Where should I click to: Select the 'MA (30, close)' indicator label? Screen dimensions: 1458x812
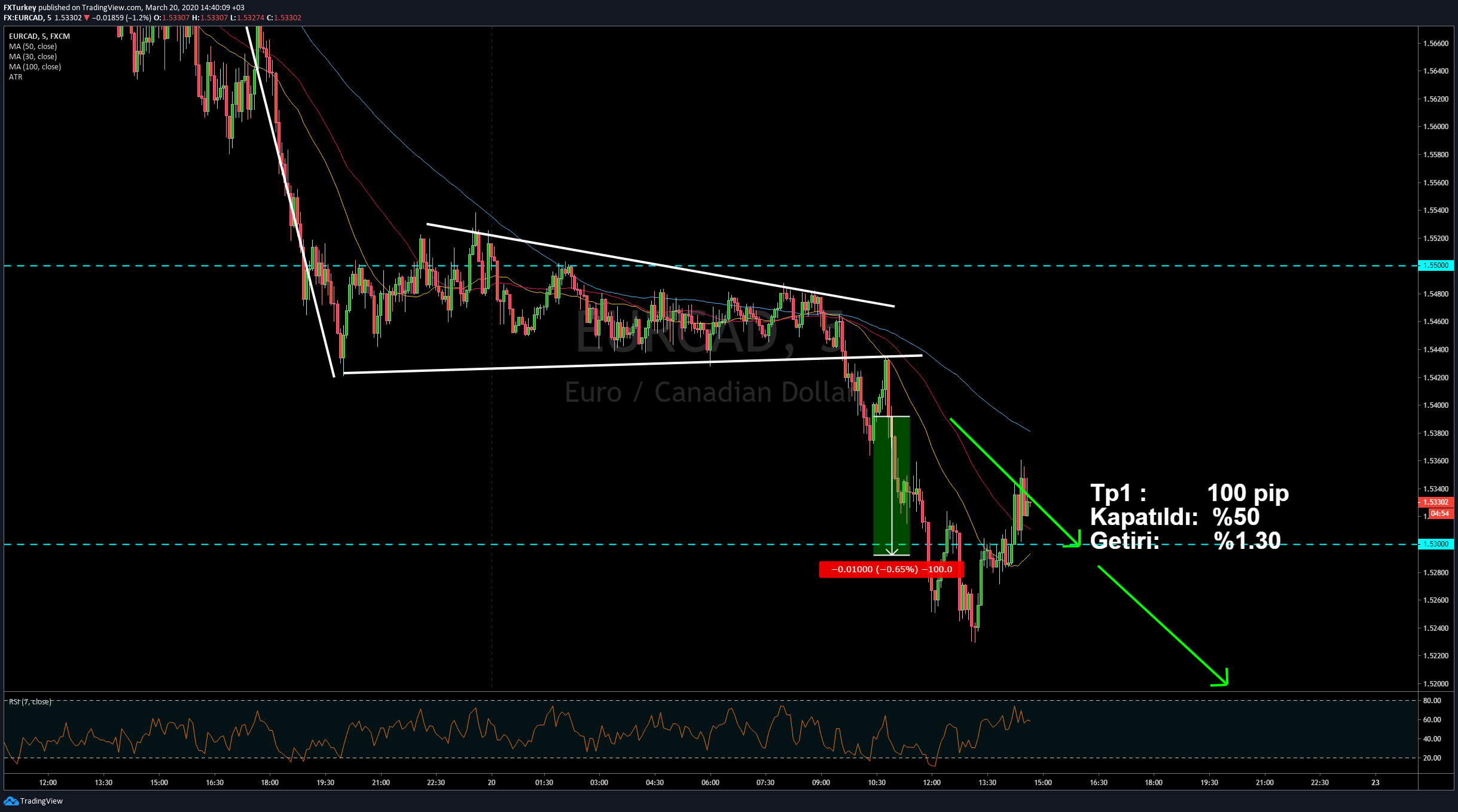coord(33,57)
